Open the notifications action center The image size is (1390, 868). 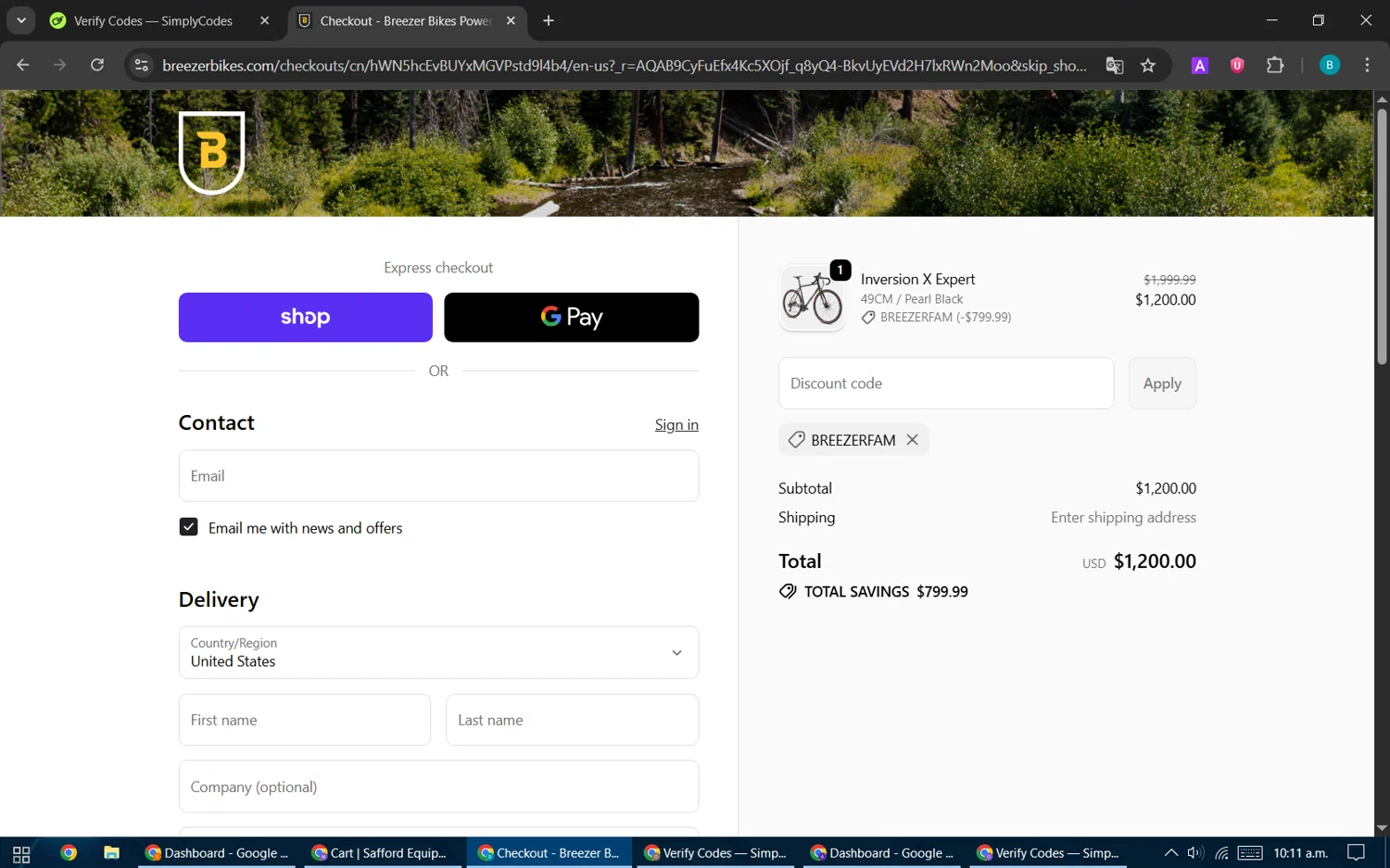coord(1357,853)
